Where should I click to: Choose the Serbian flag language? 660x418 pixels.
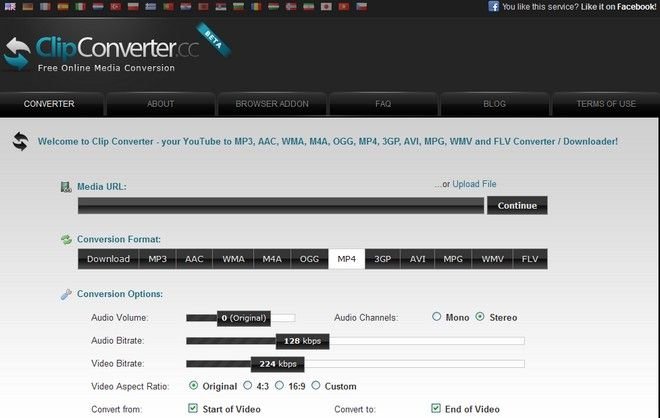click(221, 6)
